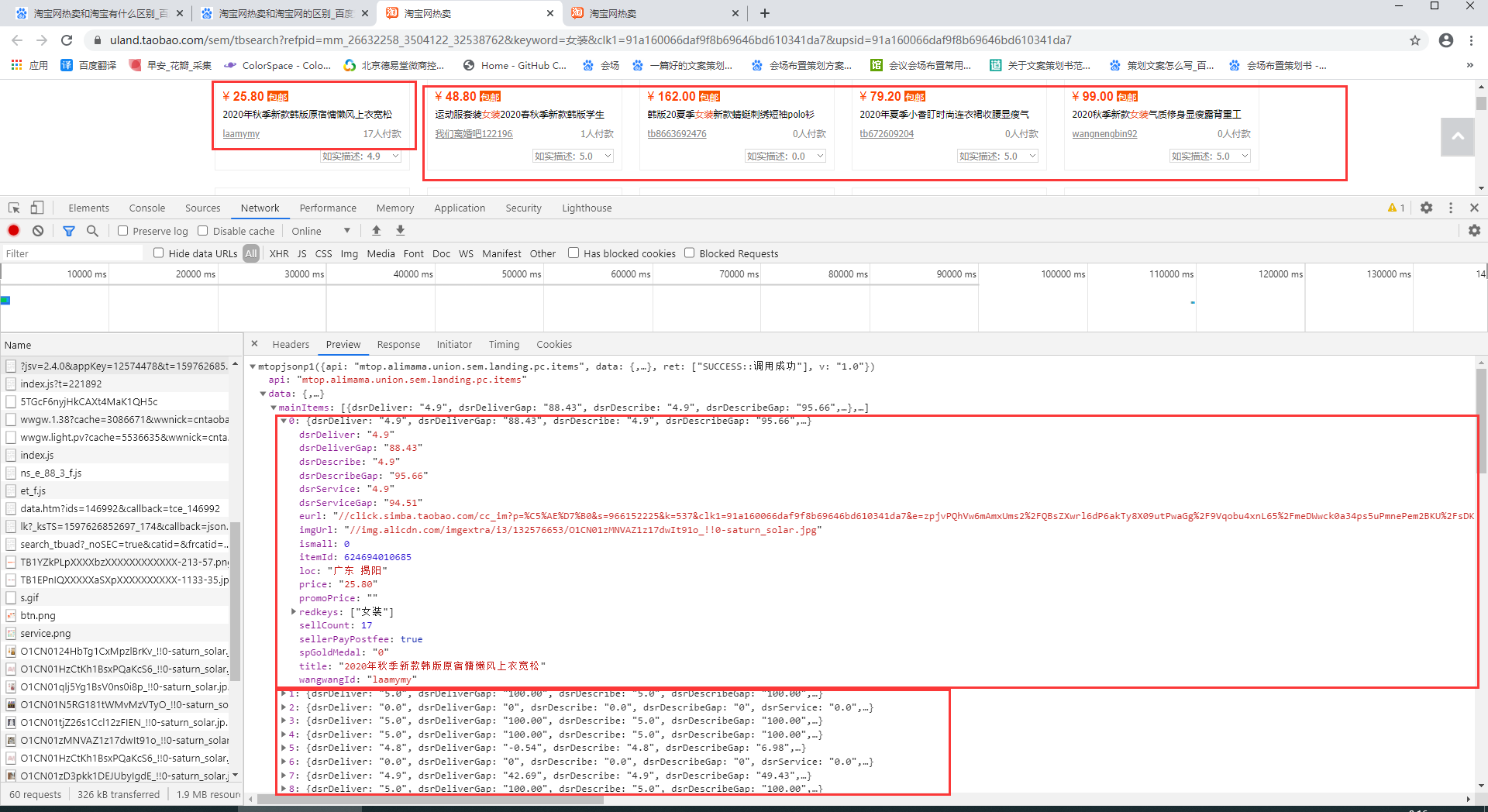The image size is (1488, 812).
Task: Collapse the data object node
Action: 263,394
